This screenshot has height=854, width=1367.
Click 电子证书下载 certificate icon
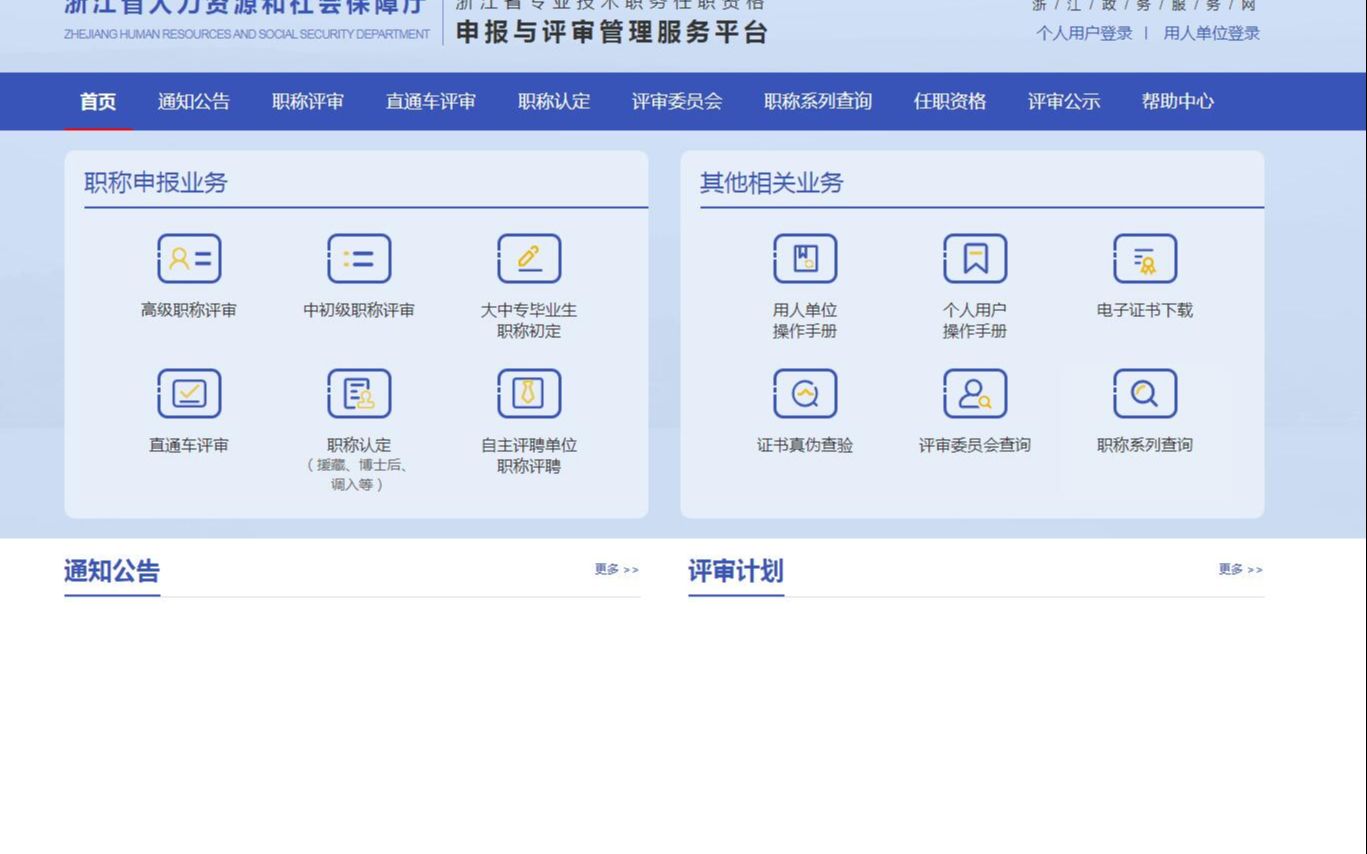[1145, 259]
